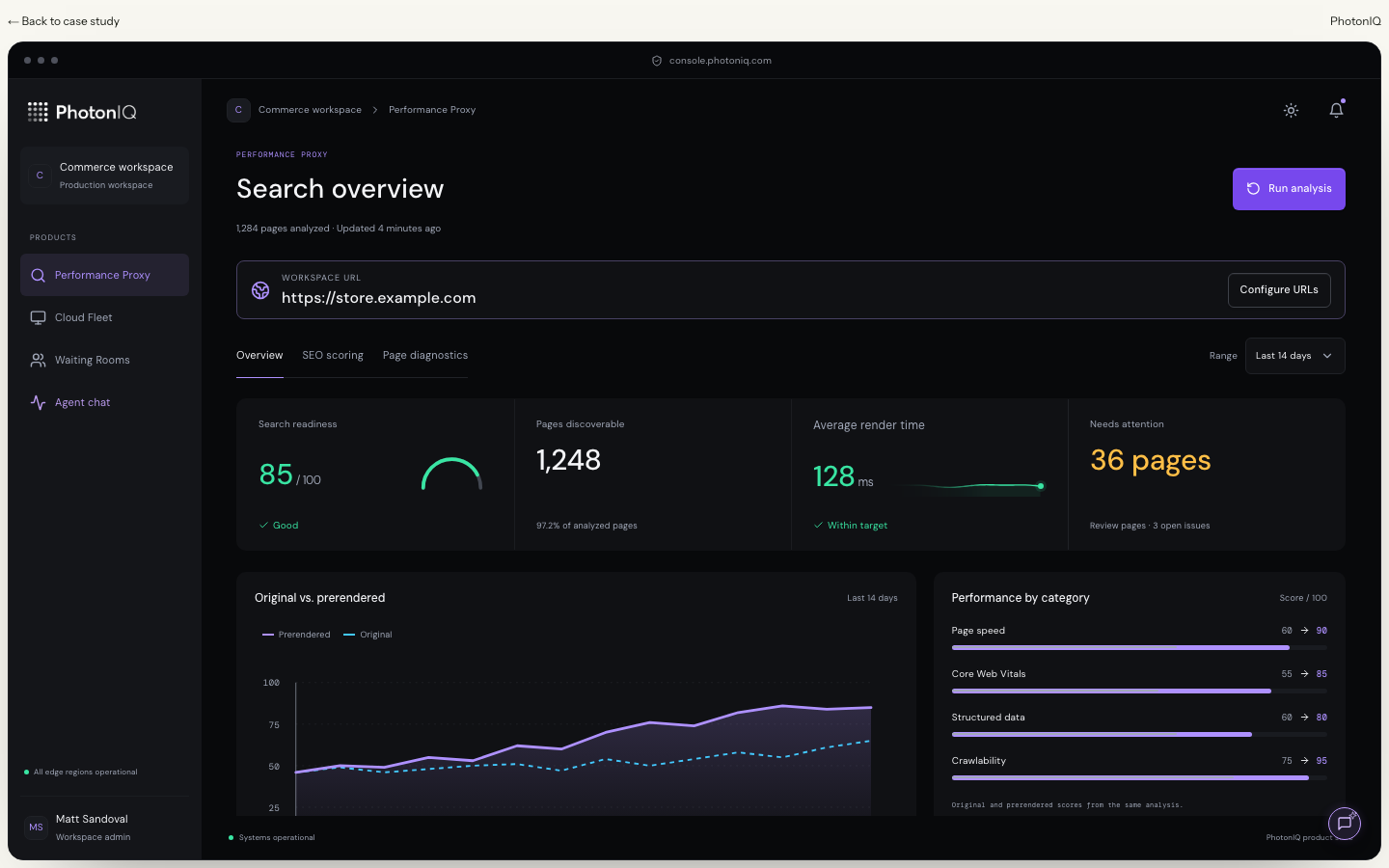1389x868 pixels.
Task: Open the notifications bell
Action: 1336,110
